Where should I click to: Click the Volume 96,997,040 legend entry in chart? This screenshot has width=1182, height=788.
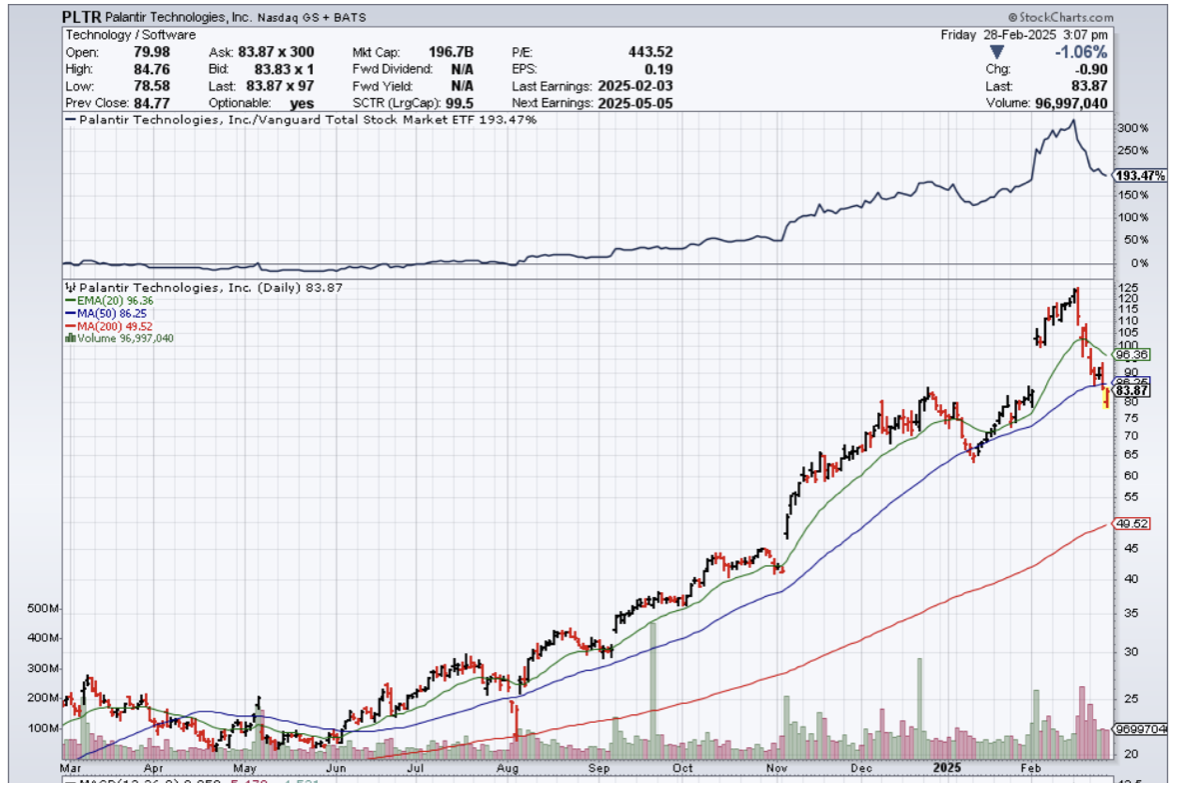[x=119, y=339]
